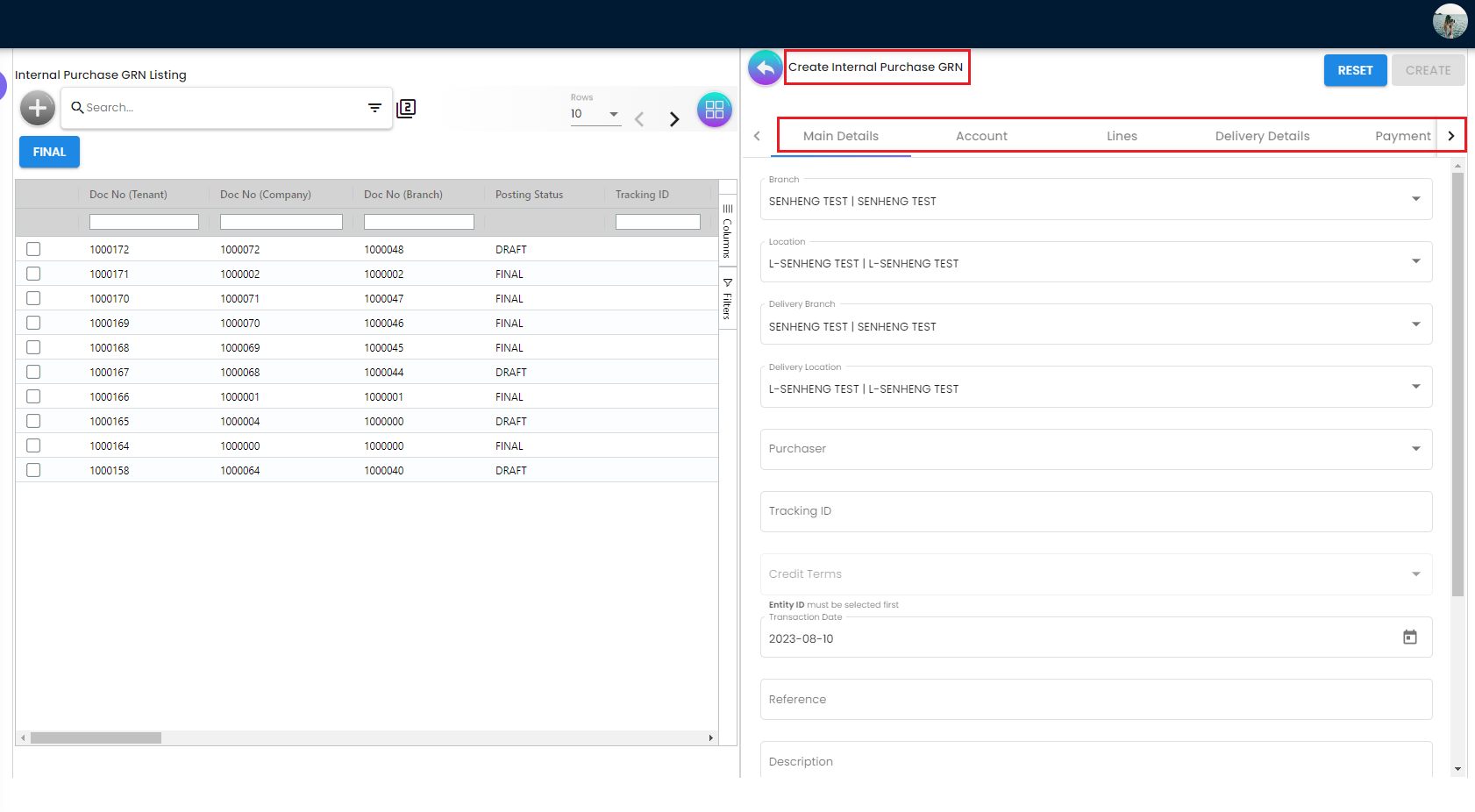Click the search filter options icon
Viewport: 1475px width, 812px height.
(x=374, y=108)
